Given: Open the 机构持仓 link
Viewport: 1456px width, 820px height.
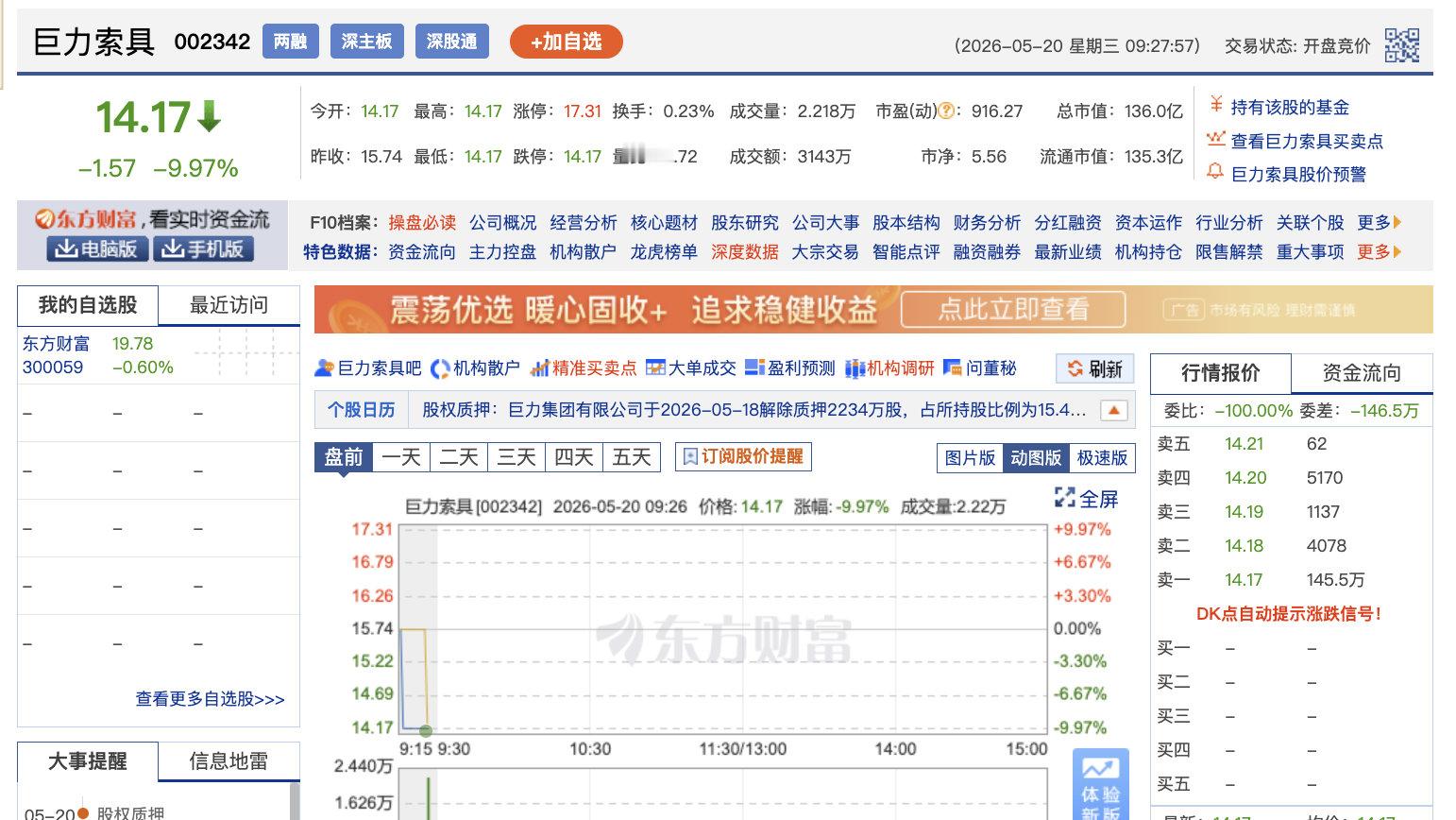Looking at the screenshot, I should [1148, 252].
